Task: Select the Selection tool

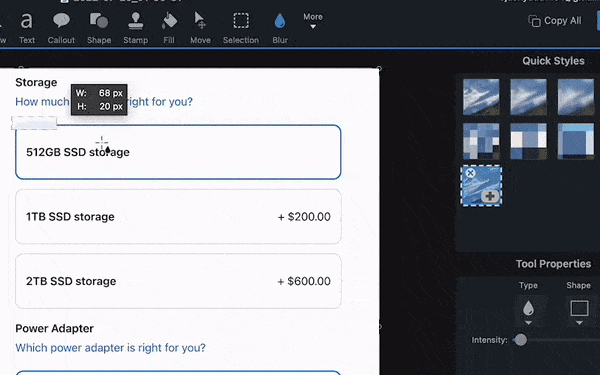Action: coord(241,28)
